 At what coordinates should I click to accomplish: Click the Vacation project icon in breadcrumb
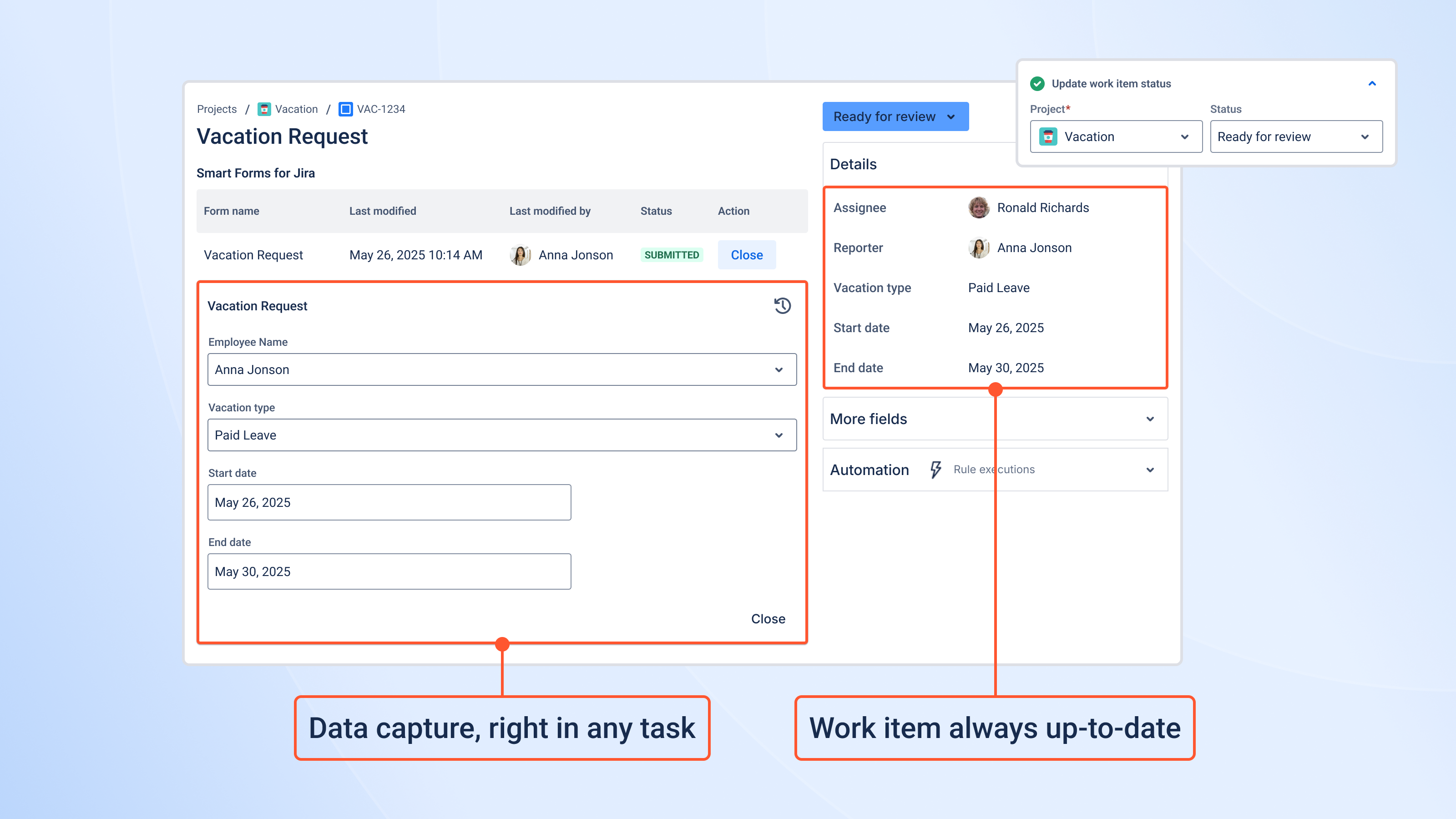pos(264,109)
